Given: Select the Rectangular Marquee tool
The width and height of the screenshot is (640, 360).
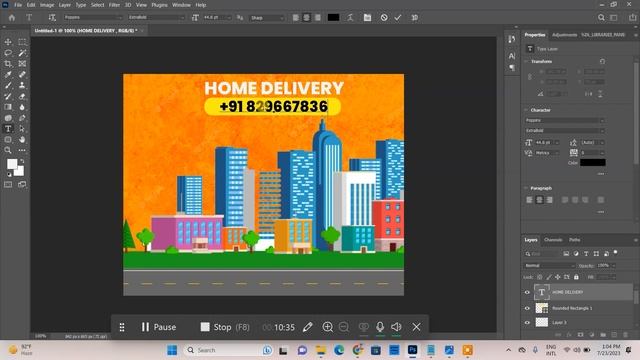Looking at the screenshot, I should [x=22, y=42].
